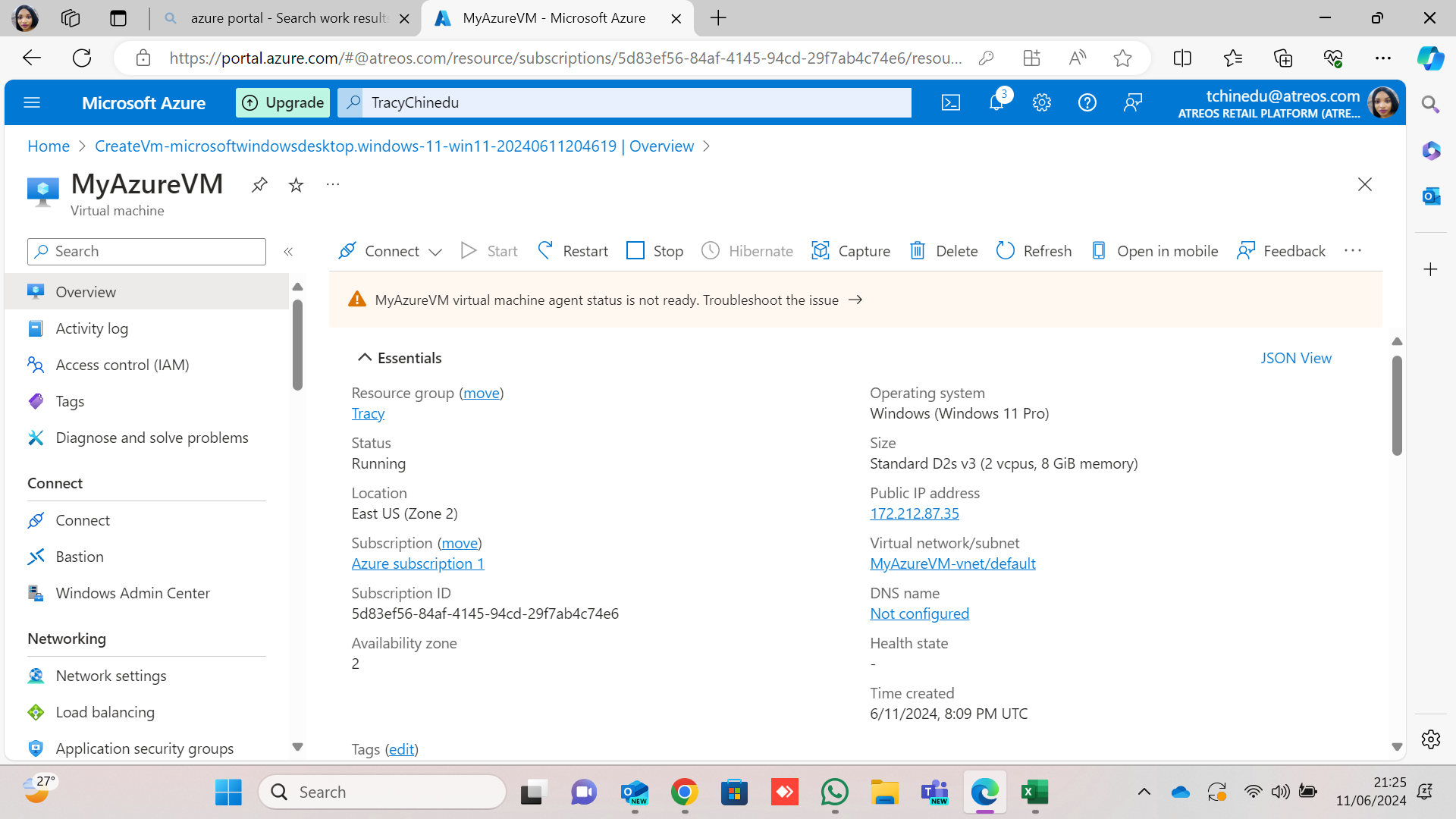The image size is (1456, 819).
Task: Click the main content vertical scrollbar
Action: point(1397,406)
